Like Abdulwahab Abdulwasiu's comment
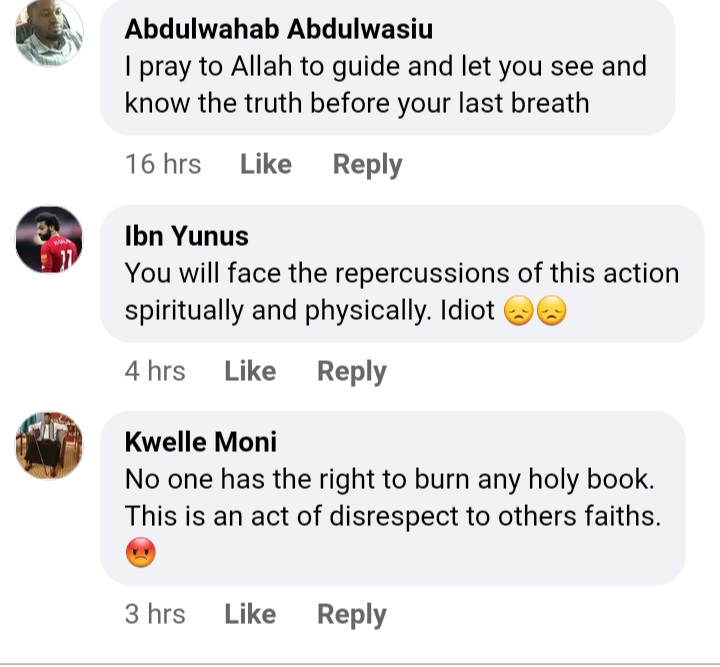The height and width of the screenshot is (667, 720). pos(265,164)
